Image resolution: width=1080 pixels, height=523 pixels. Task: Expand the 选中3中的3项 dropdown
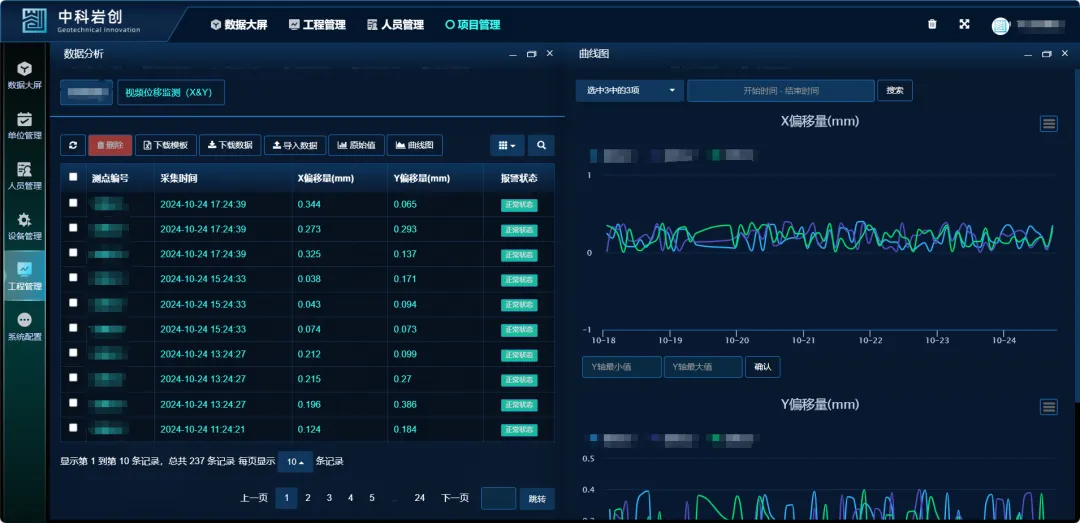tap(629, 91)
